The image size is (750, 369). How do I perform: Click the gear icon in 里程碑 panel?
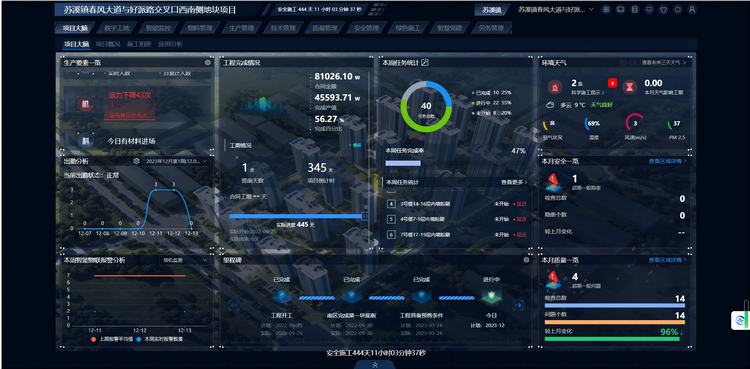(x=526, y=260)
